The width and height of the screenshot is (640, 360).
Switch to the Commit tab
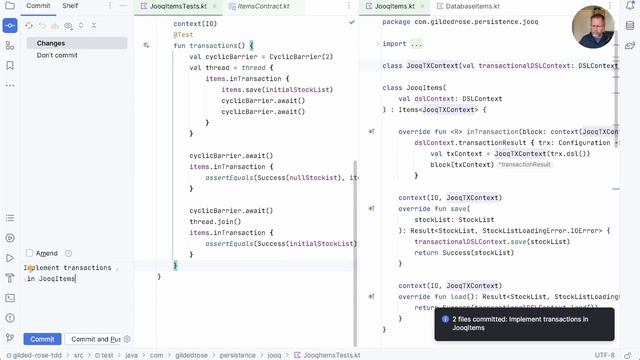(38, 6)
